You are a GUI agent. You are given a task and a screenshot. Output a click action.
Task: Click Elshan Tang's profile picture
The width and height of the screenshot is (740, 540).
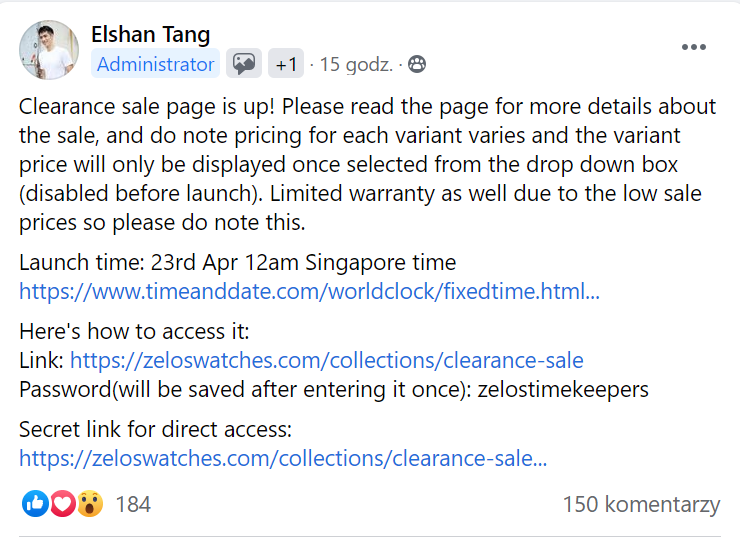pos(49,50)
